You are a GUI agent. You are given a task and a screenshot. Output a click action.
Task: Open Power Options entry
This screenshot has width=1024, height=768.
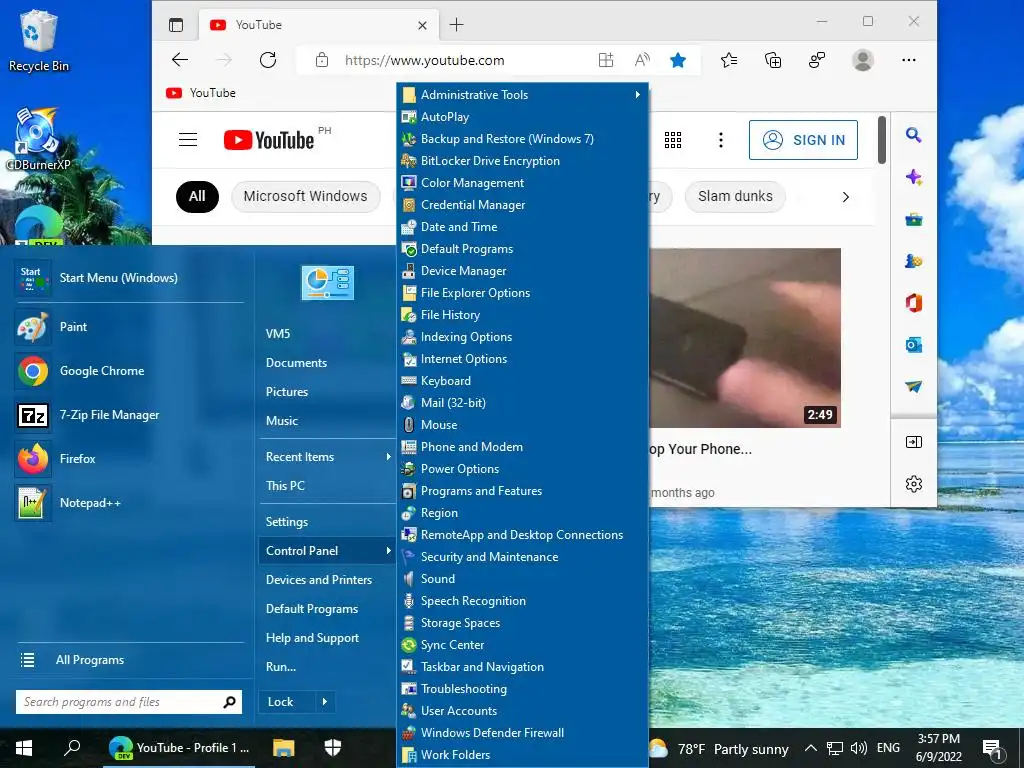[x=522, y=469]
